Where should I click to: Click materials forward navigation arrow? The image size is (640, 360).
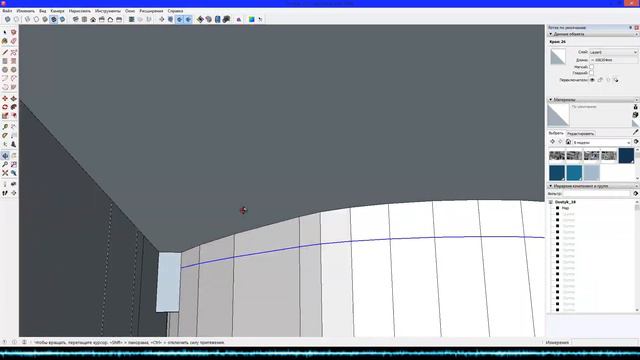pos(560,142)
